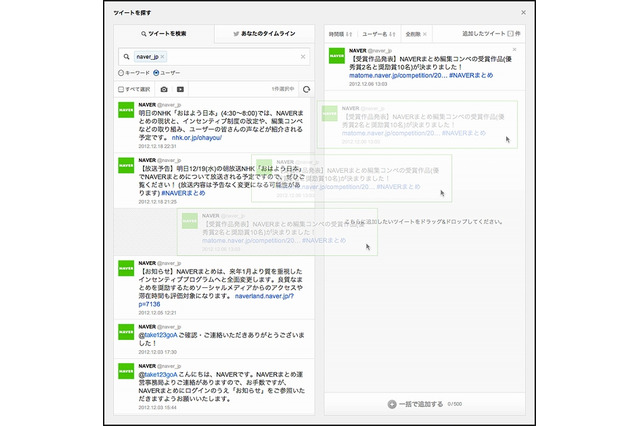640x426 pixels.
Task: Open @take123goA mention in こんにちは tweet
Action: [x=158, y=375]
